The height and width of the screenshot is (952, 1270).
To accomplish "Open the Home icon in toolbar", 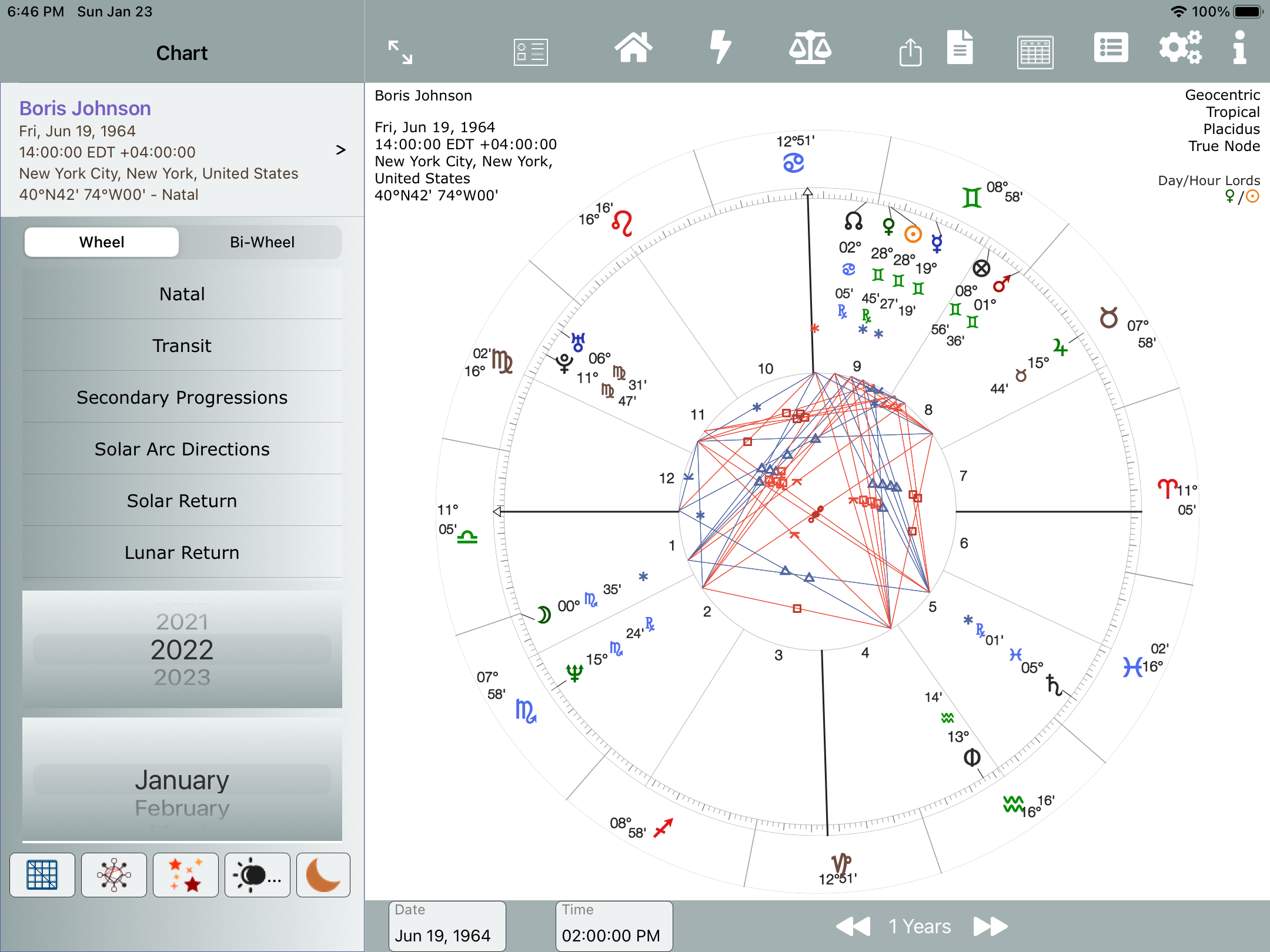I will click(633, 48).
